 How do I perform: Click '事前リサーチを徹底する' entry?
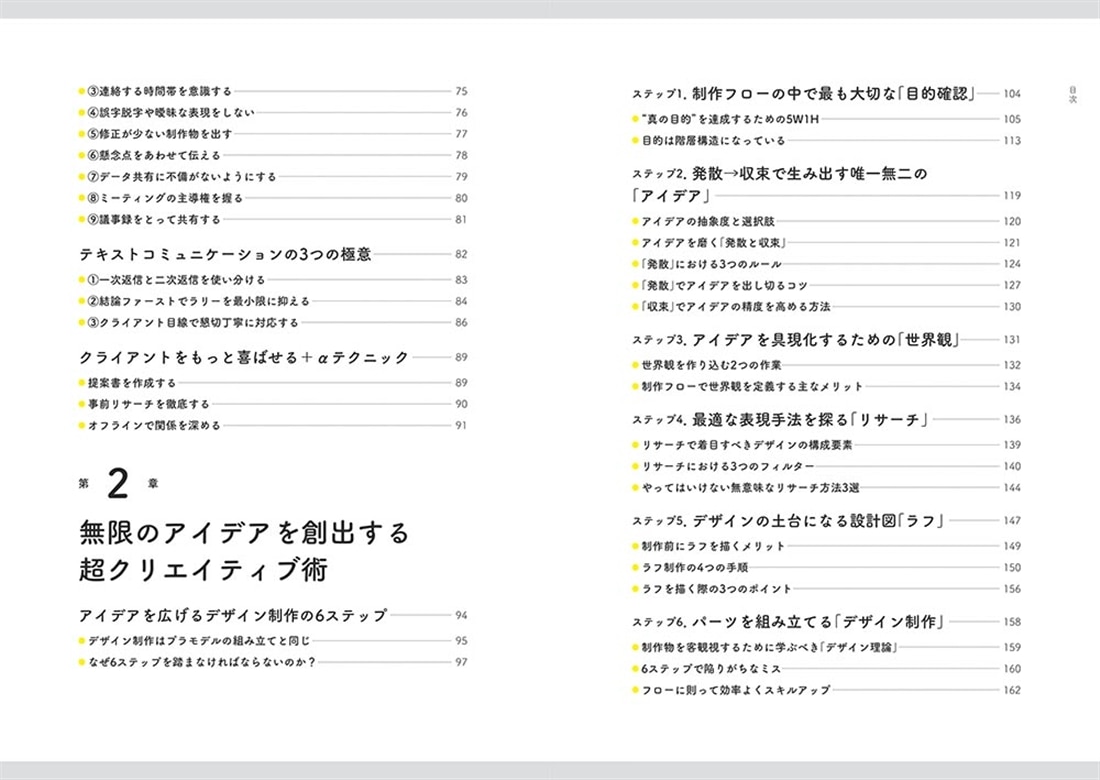coord(149,404)
